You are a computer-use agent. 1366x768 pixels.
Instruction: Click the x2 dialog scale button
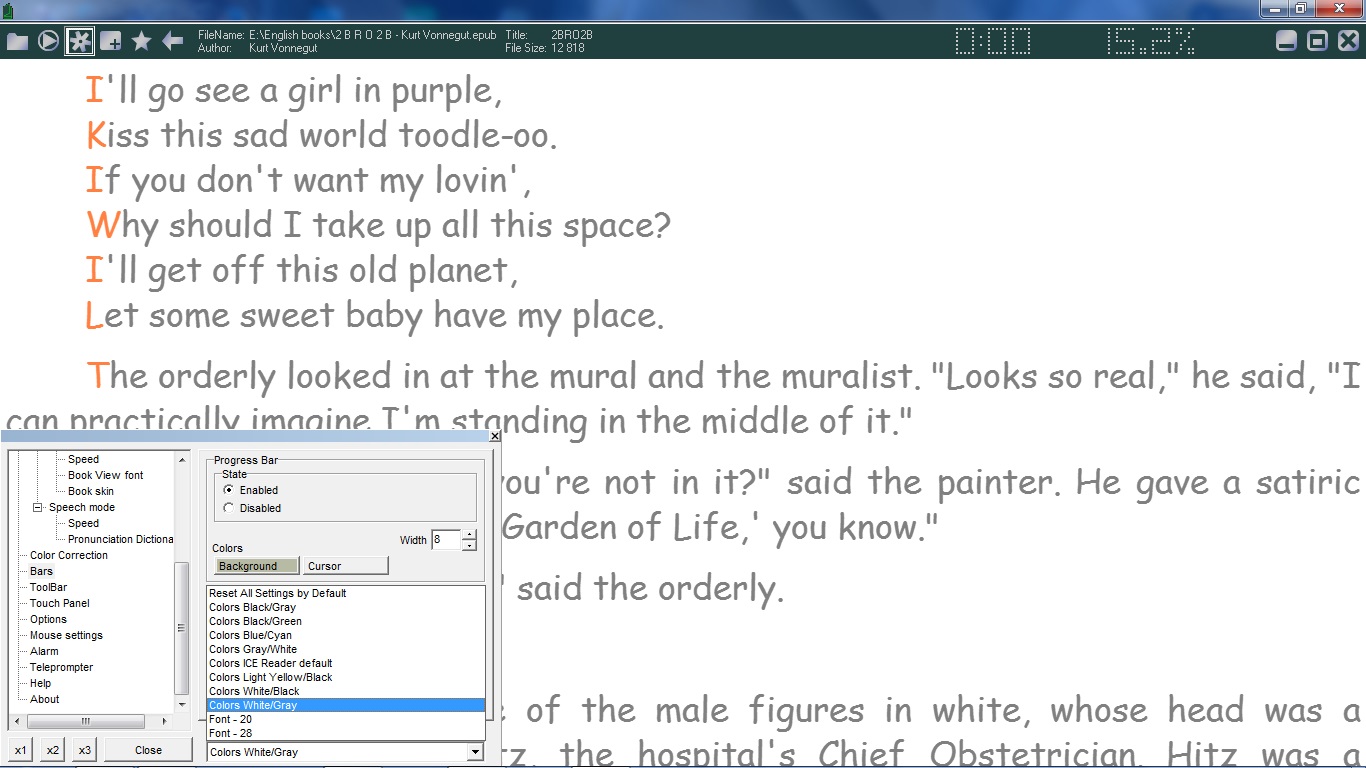(53, 750)
